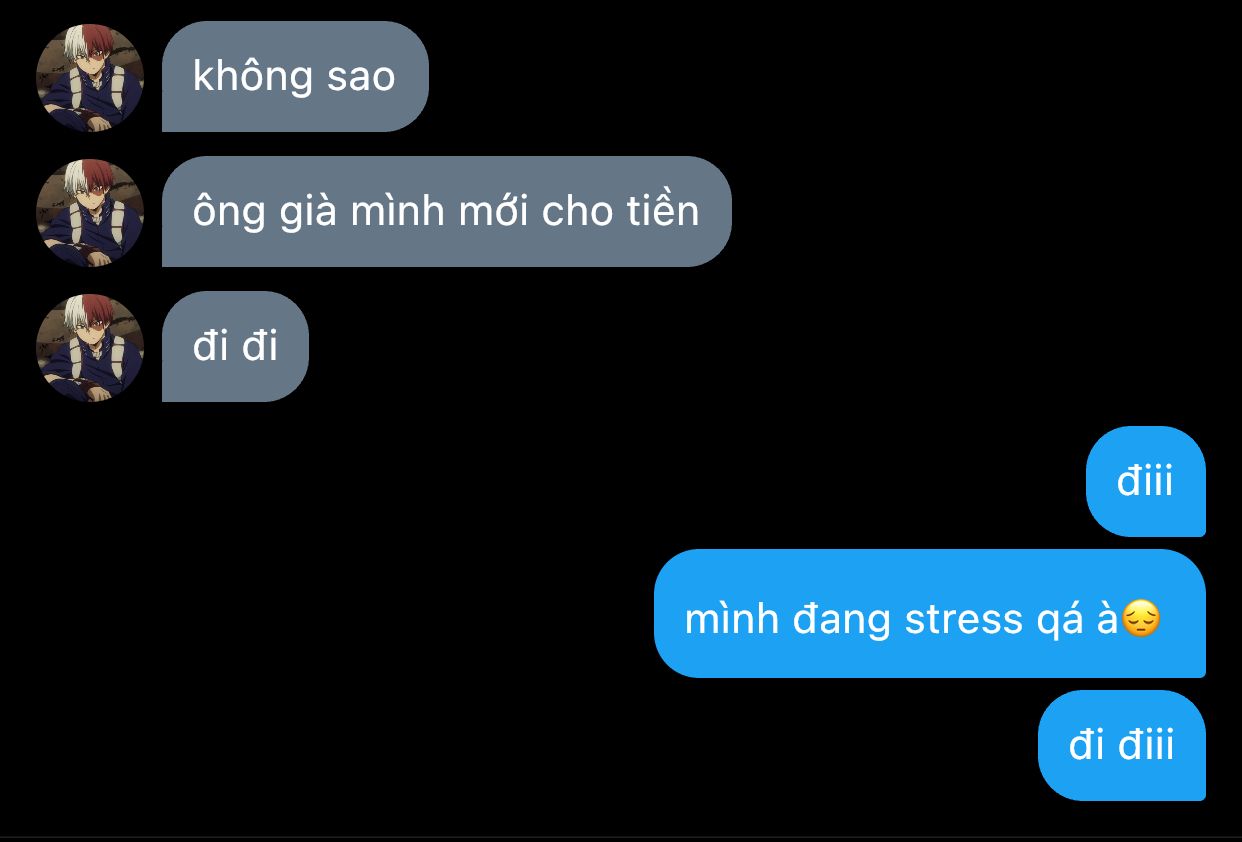The width and height of the screenshot is (1242, 842).
Task: Tap the avatar beside the gray "đi đi" message
Action: coord(90,347)
